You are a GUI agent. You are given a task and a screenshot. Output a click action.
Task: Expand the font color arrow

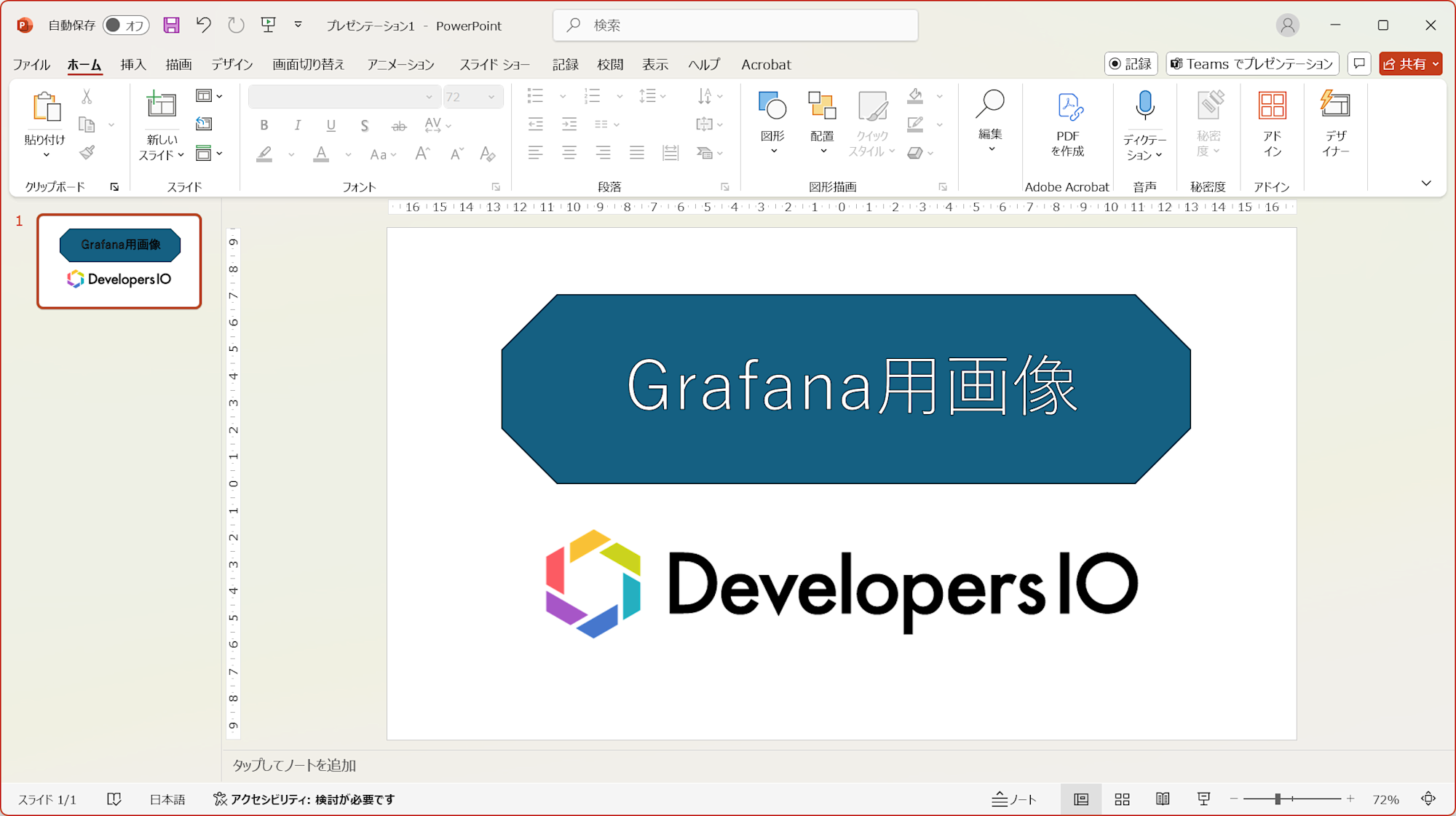(348, 154)
